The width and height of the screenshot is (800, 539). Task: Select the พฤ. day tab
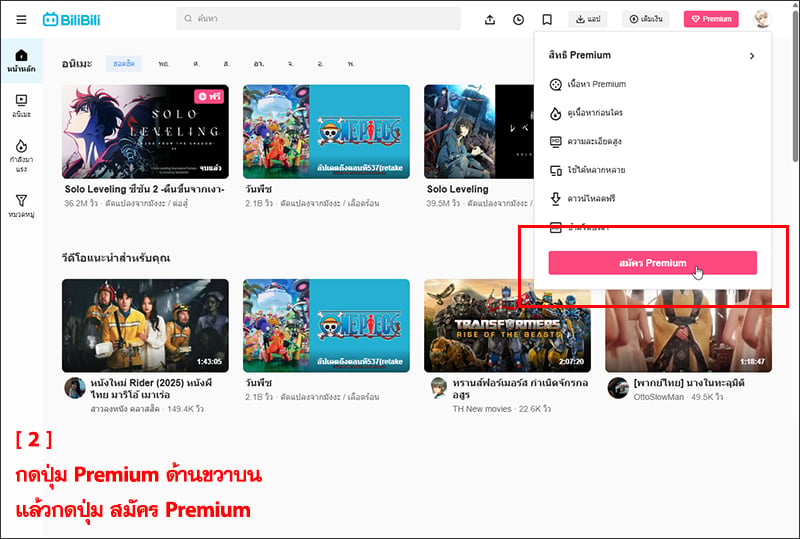point(164,64)
